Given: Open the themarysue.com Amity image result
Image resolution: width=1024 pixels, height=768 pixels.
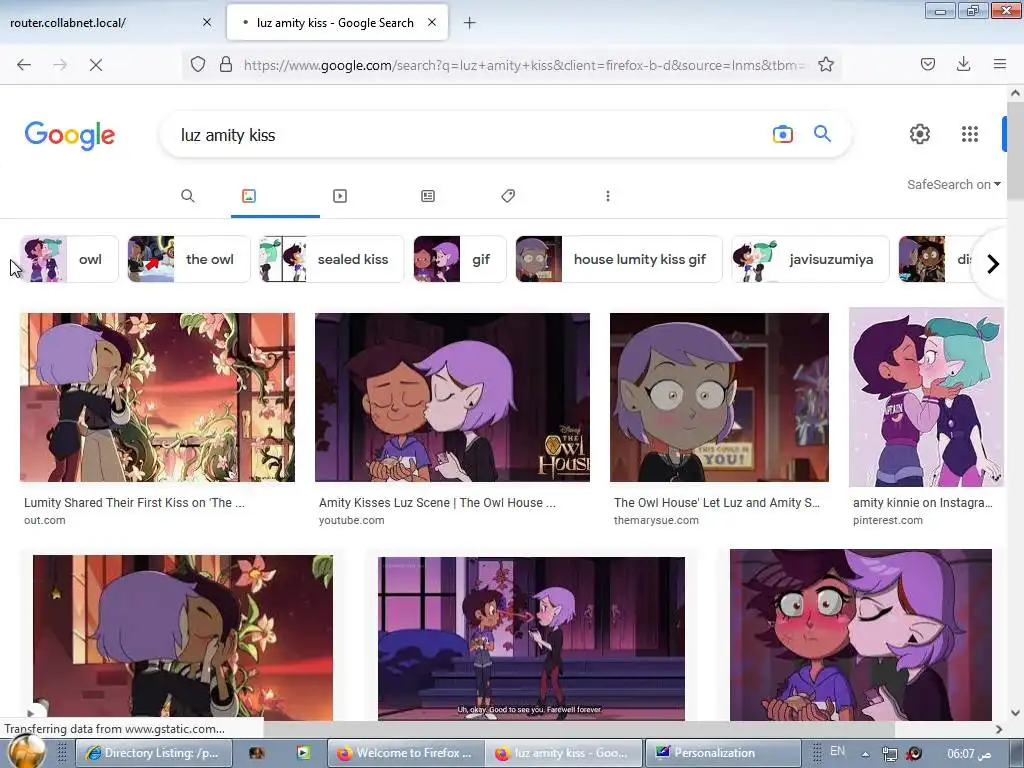Looking at the screenshot, I should tap(719, 398).
